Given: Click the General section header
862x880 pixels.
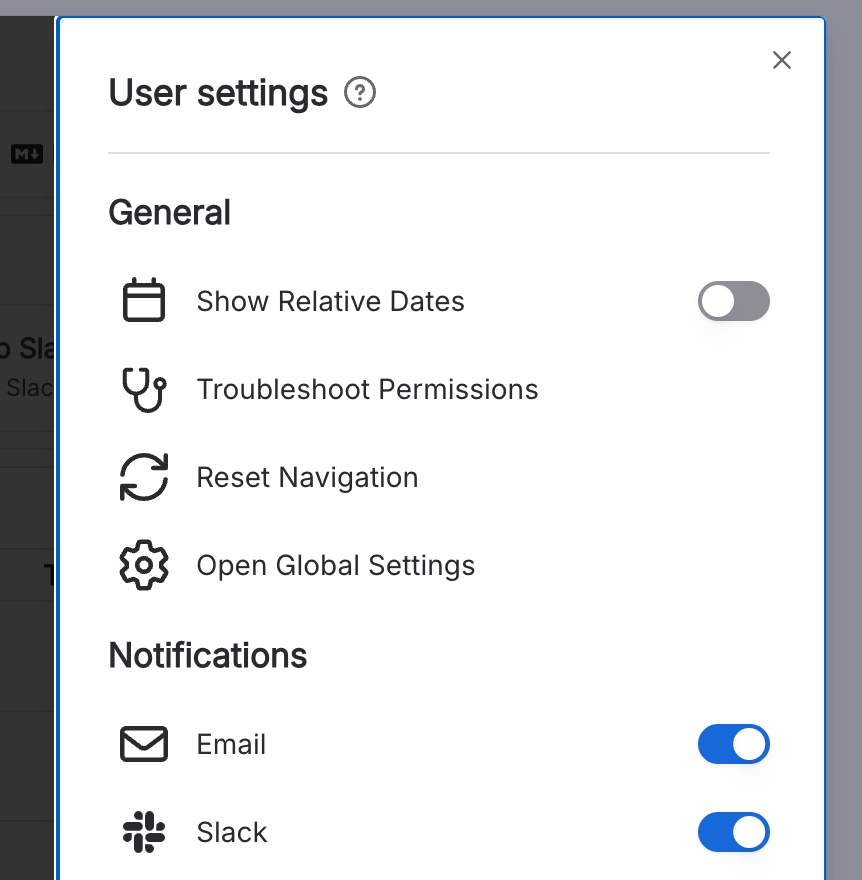Looking at the screenshot, I should [x=169, y=212].
